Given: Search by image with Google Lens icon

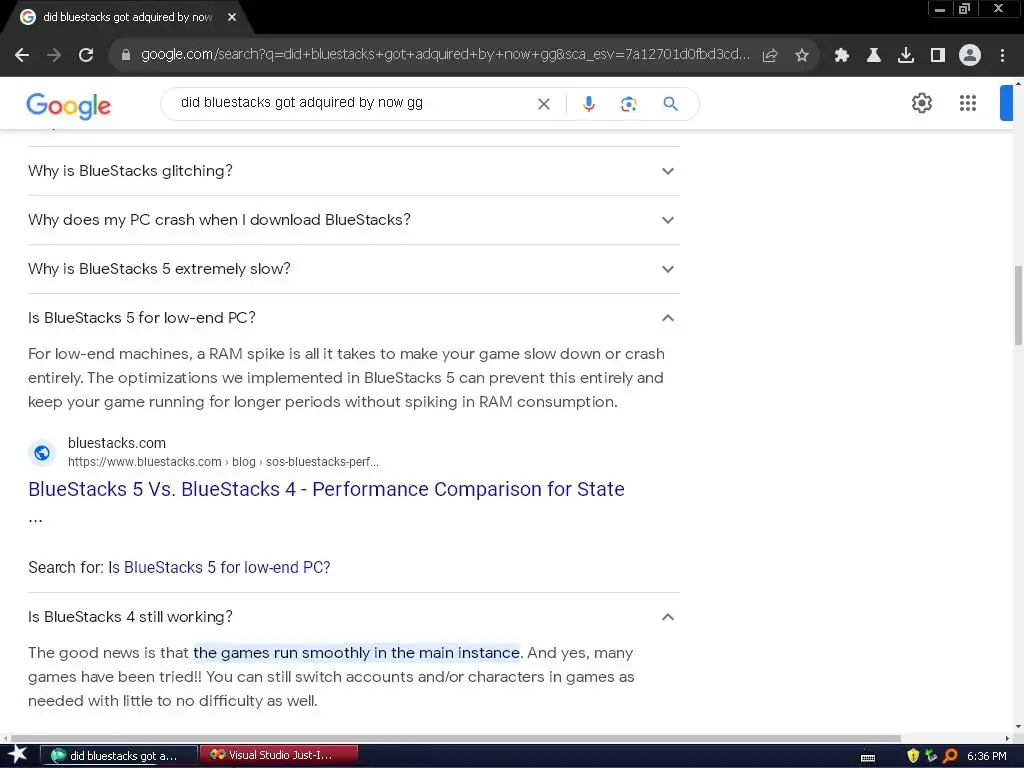Looking at the screenshot, I should (629, 104).
